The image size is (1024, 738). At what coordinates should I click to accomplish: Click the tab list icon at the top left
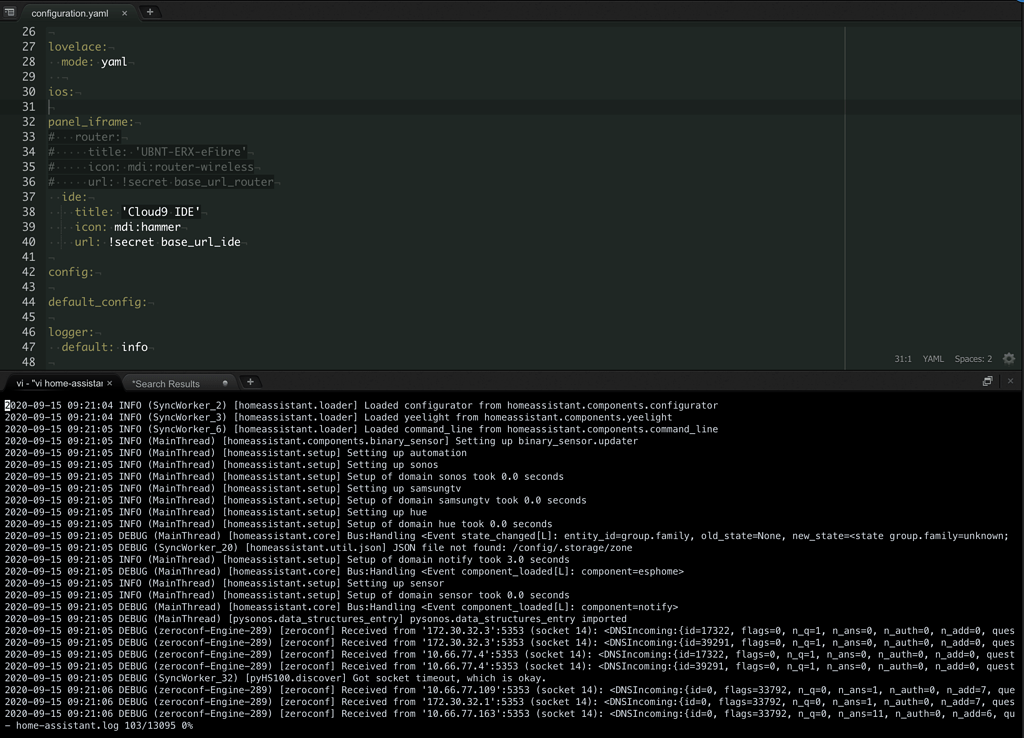coord(10,13)
